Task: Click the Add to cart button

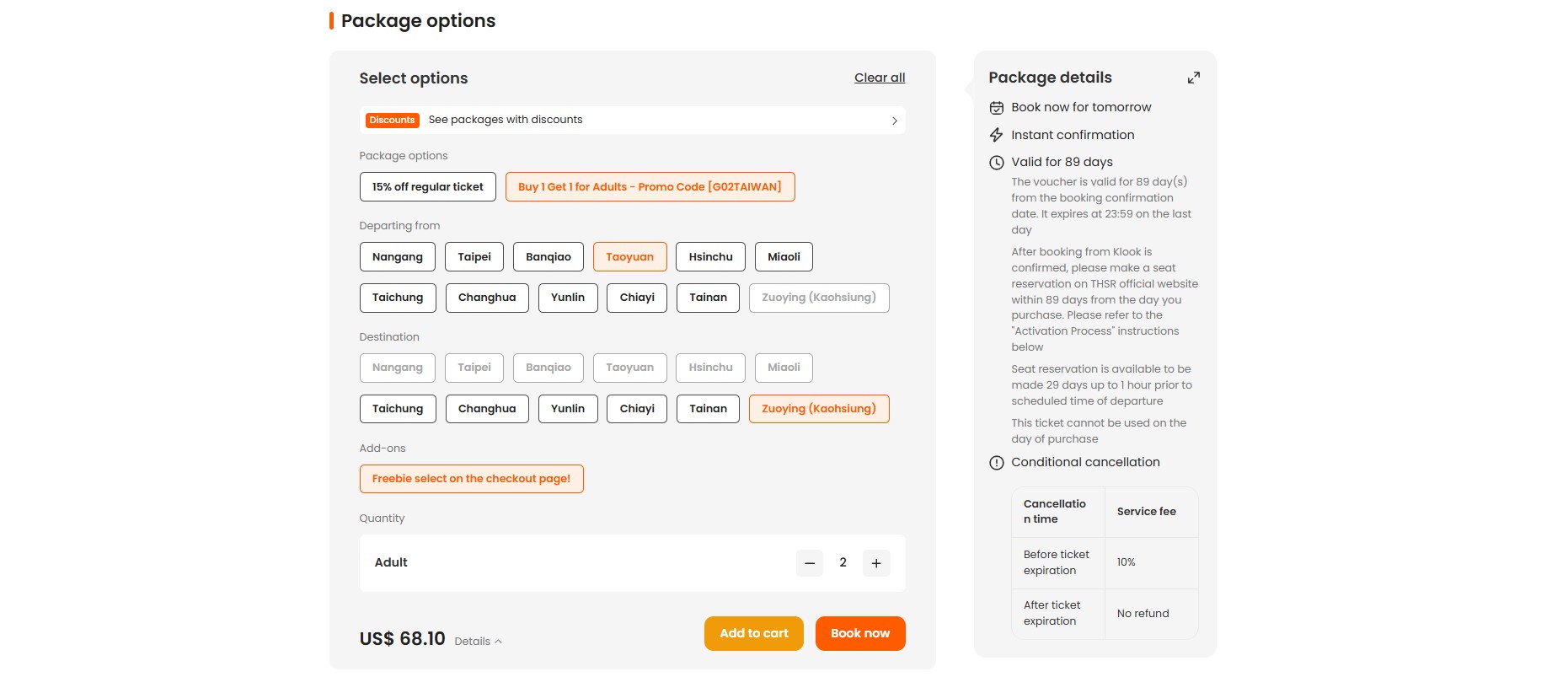Action: click(753, 634)
